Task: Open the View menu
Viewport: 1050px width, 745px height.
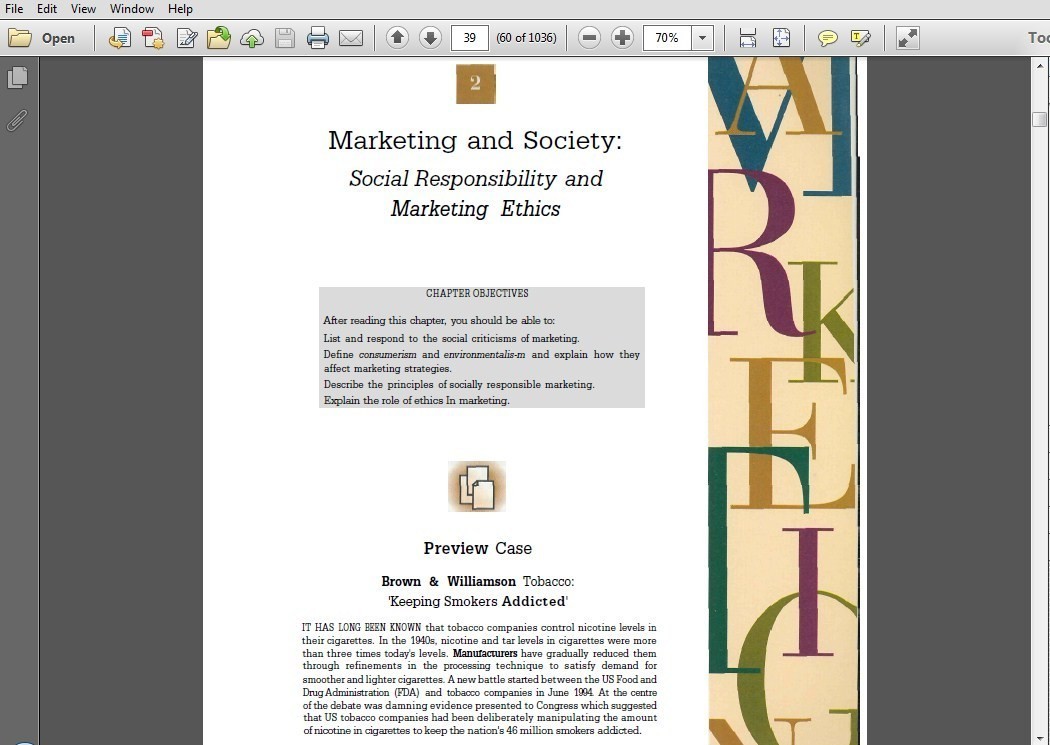Action: [x=83, y=9]
